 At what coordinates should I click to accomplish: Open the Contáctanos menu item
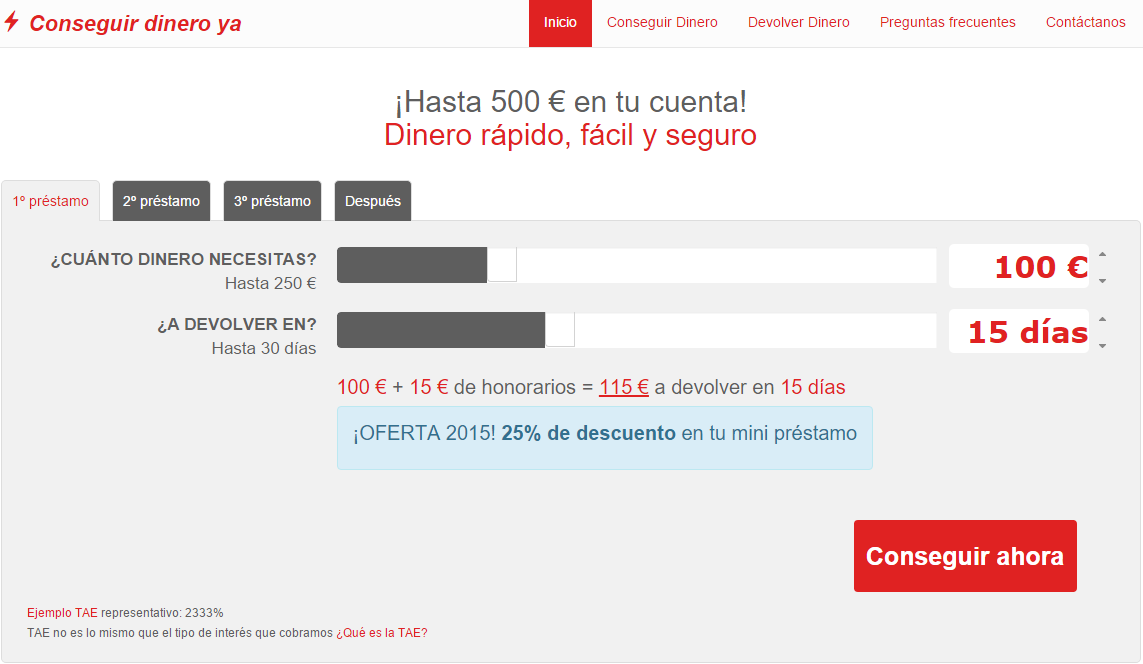[x=1085, y=23]
